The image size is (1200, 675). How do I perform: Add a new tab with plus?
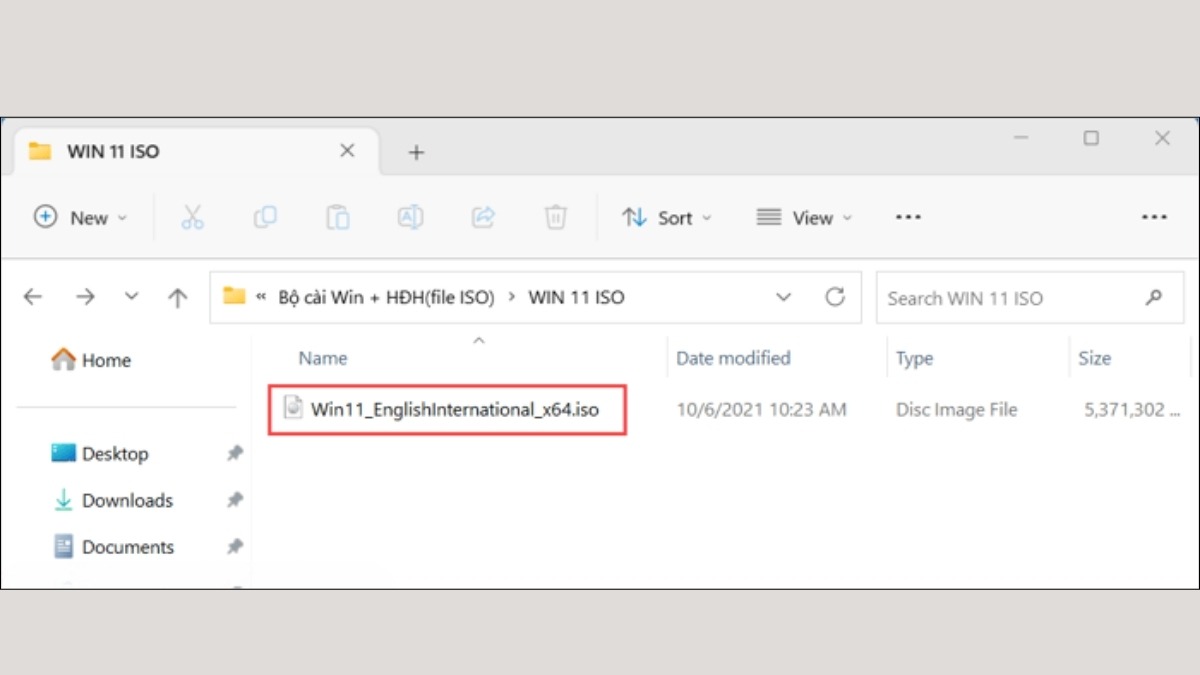417,152
